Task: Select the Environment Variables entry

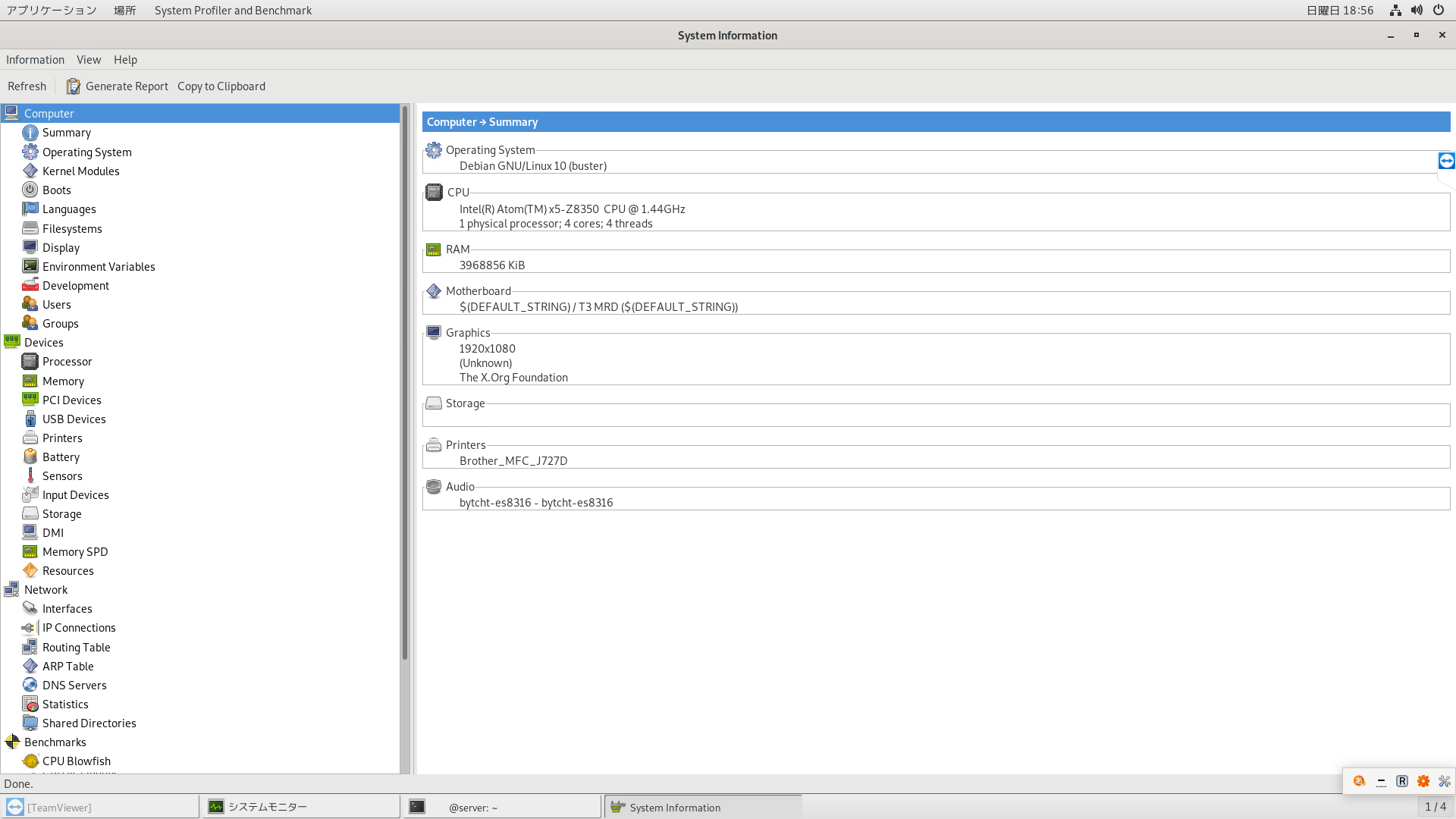Action: [x=99, y=267]
